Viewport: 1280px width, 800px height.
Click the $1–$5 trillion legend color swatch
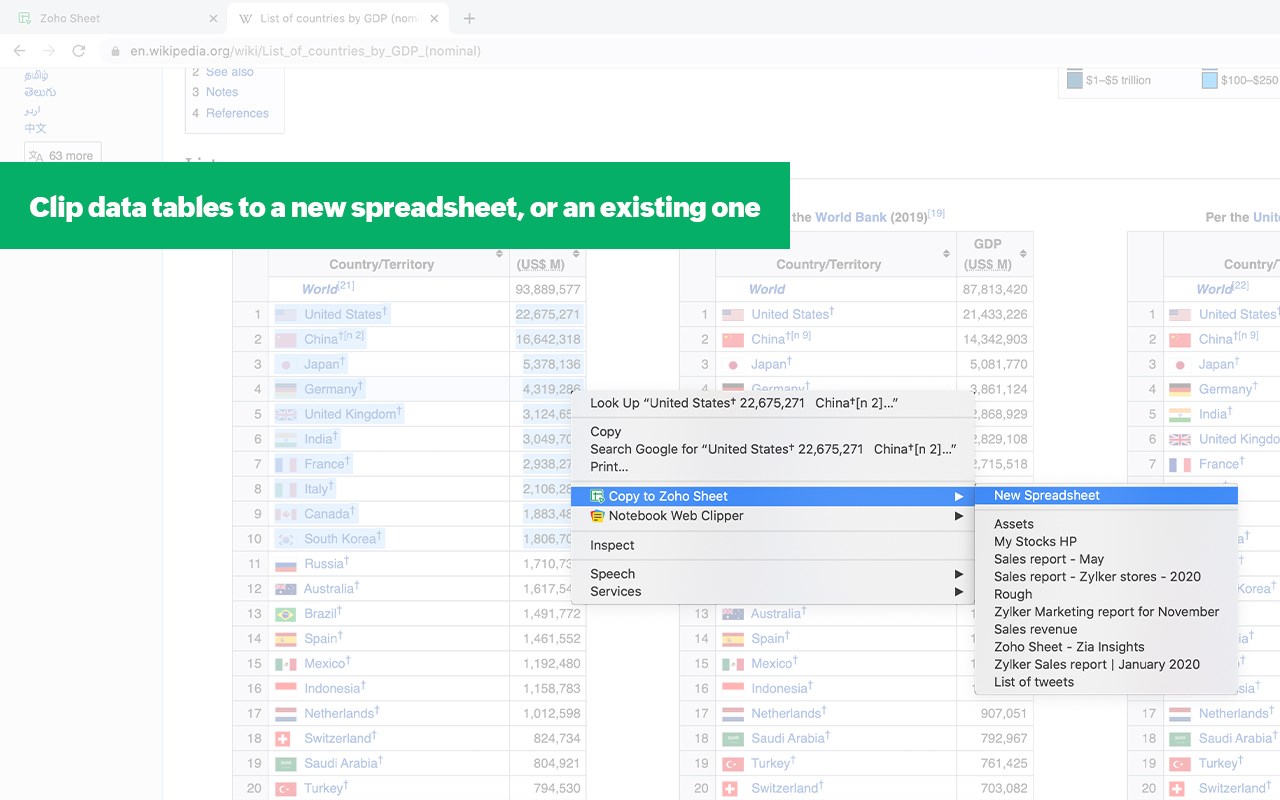tap(1075, 80)
